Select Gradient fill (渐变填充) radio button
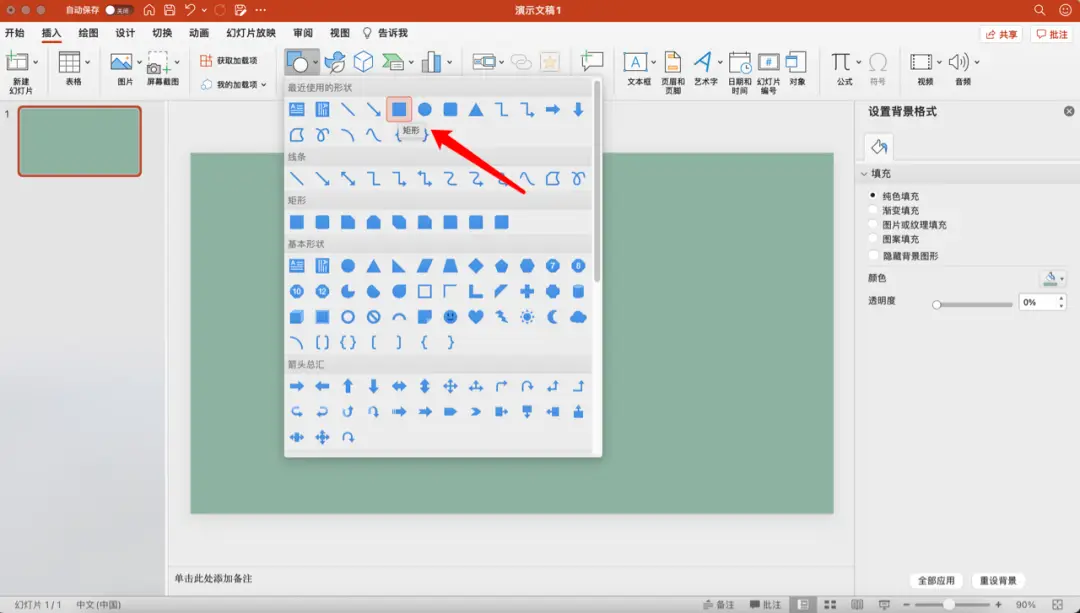Screen dimensions: 1080x613 [873, 210]
